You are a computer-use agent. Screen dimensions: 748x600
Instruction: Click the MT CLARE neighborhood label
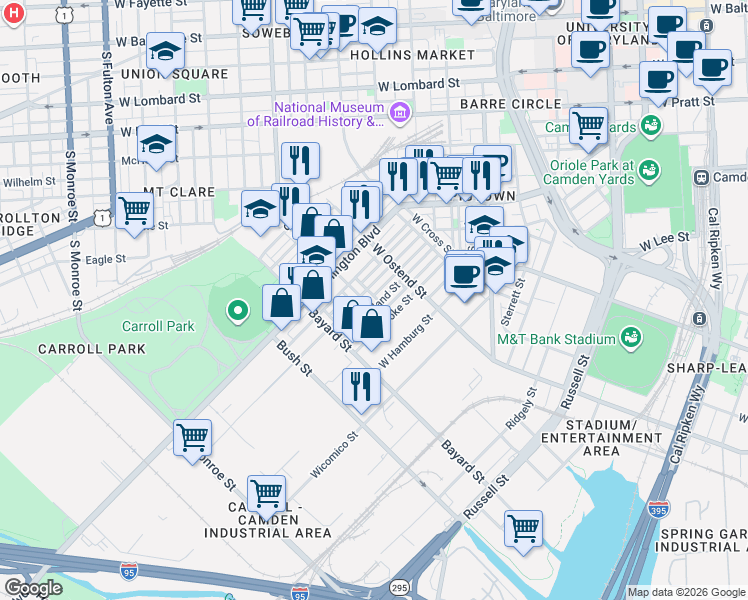point(179,192)
